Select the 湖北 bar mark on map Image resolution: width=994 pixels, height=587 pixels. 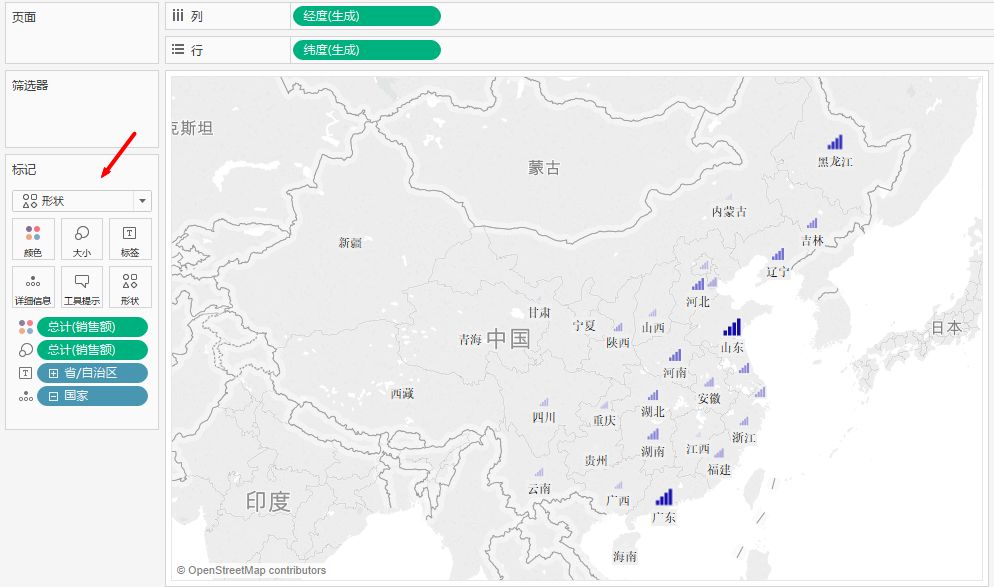pos(654,396)
